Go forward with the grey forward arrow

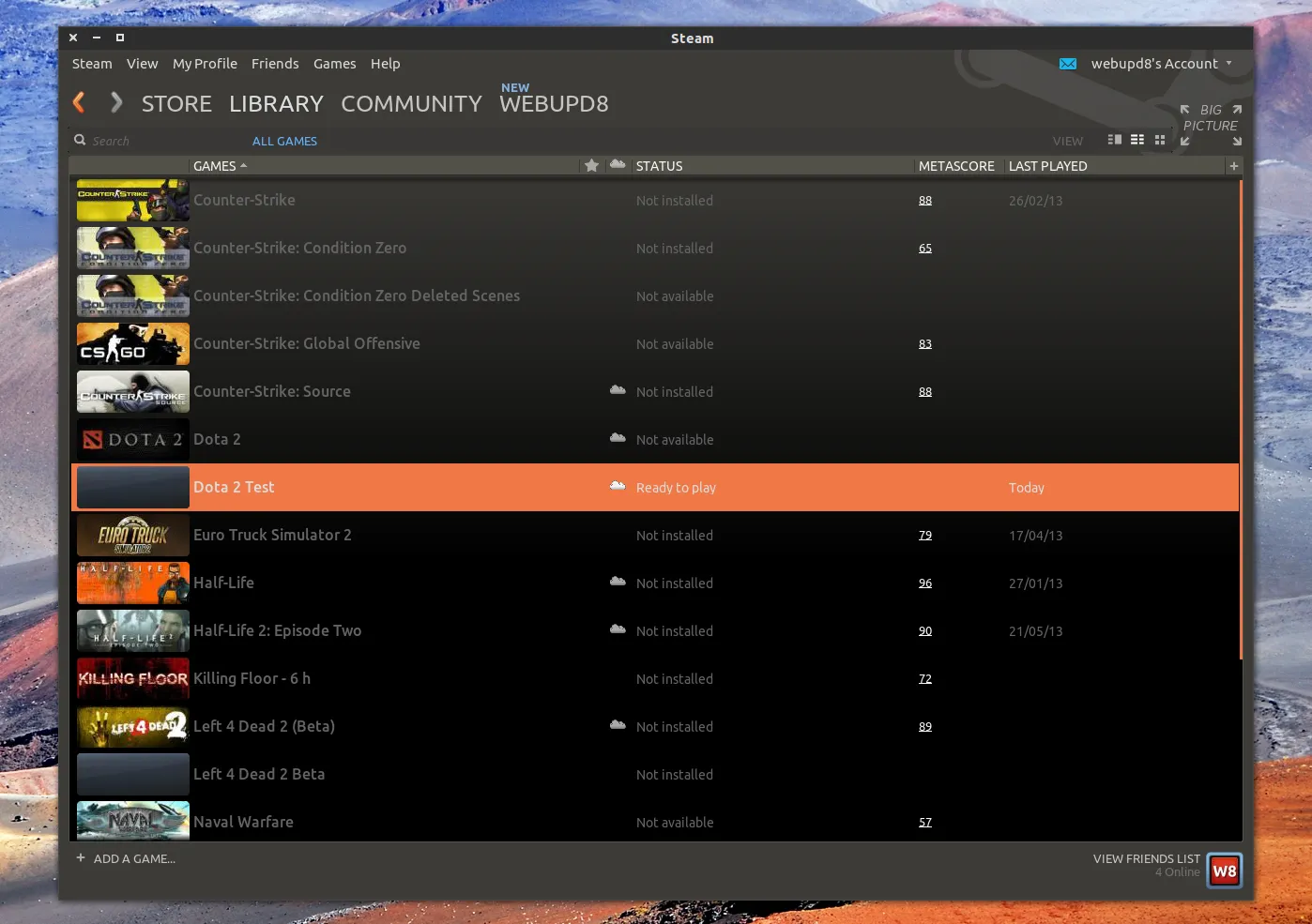click(x=116, y=102)
